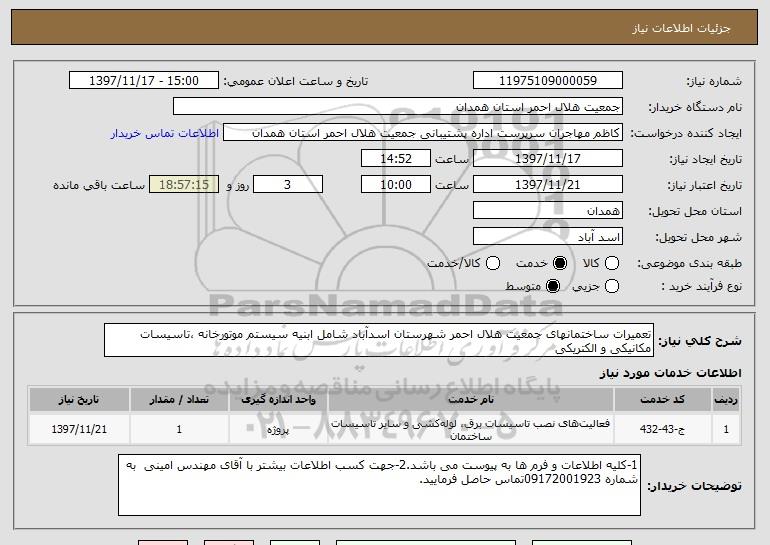Select the کالا radio button

[x=611, y=263]
